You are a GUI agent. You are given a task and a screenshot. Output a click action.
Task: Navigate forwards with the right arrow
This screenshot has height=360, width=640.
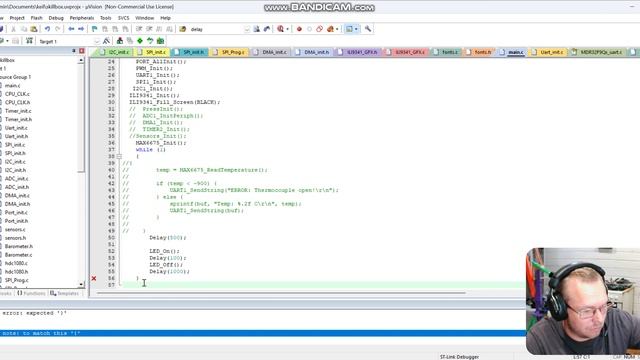81,29
